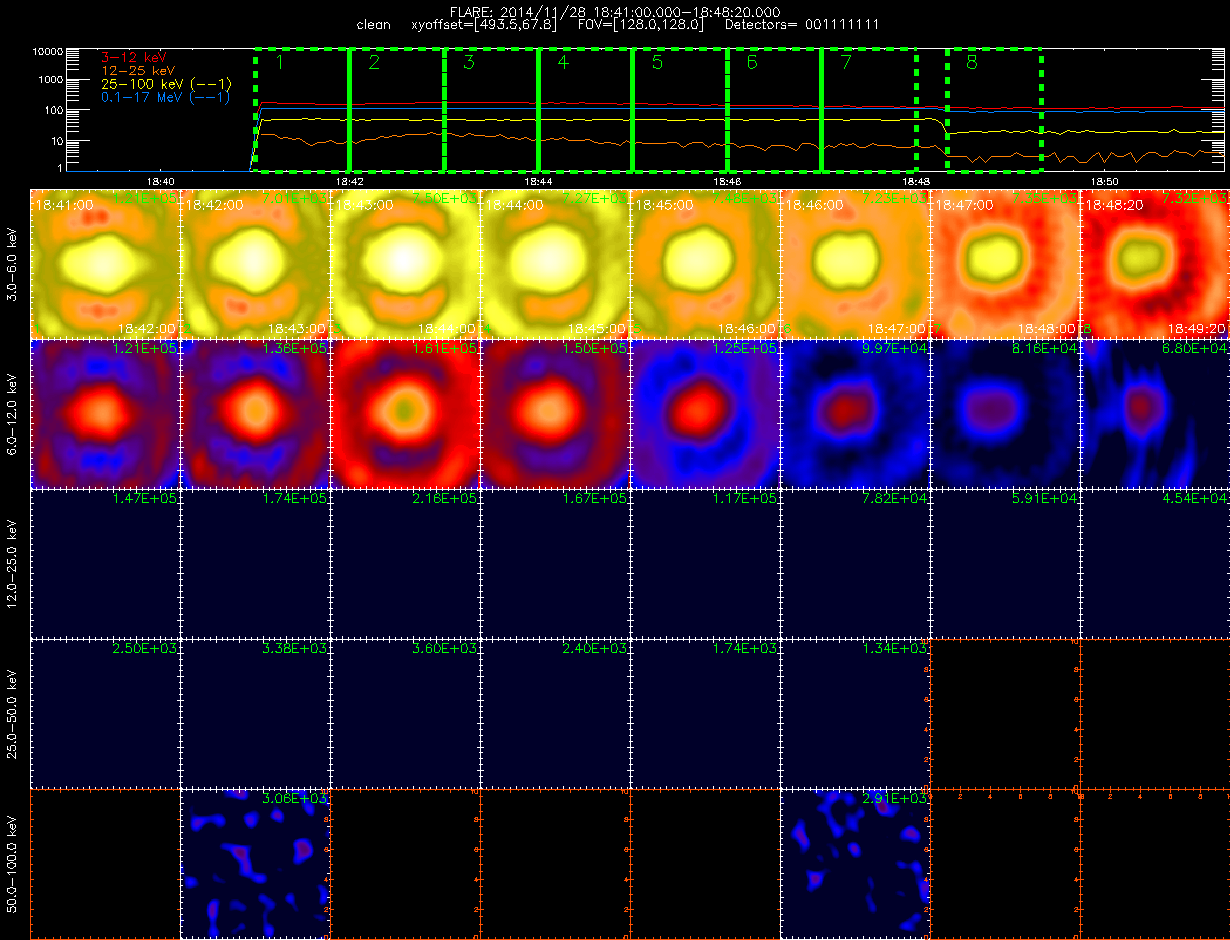The height and width of the screenshot is (940, 1230).
Task: Select the 6-12 keV image labeled 8.16E+04
Action: (1006, 414)
